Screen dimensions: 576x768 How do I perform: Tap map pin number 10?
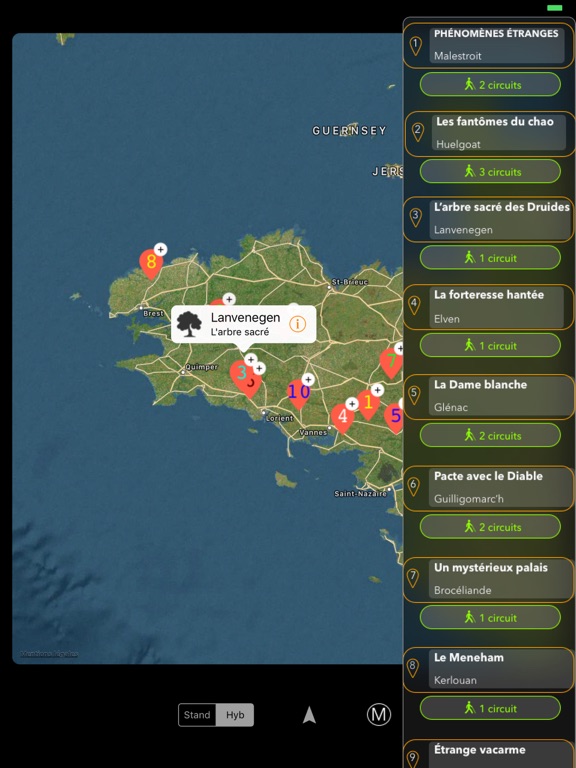click(x=298, y=394)
